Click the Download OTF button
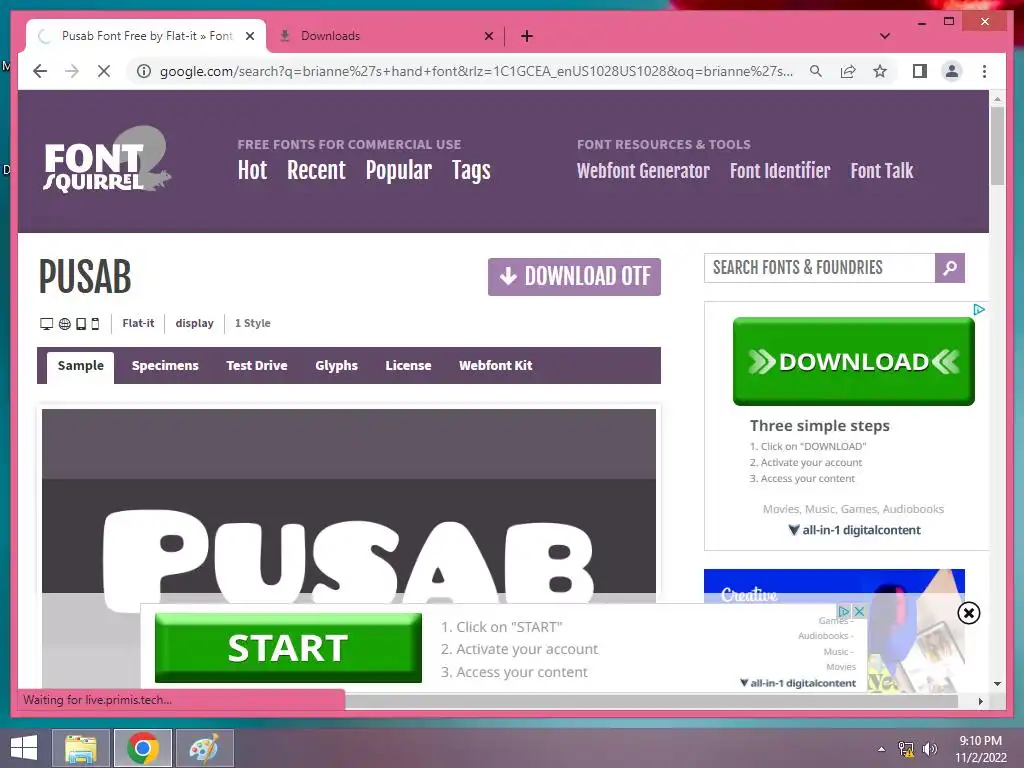Viewport: 1024px width, 768px height. point(574,277)
